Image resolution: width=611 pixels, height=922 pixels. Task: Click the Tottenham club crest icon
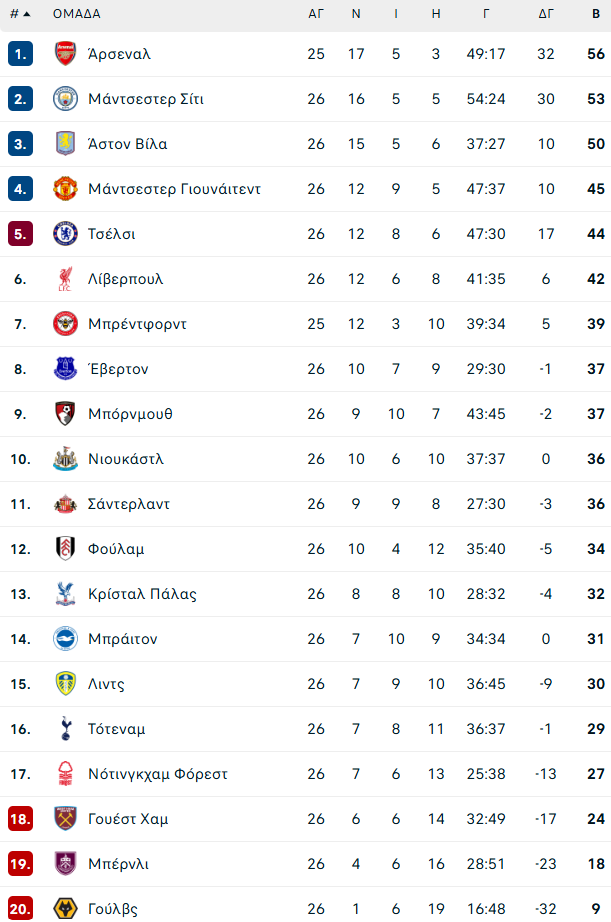(65, 729)
